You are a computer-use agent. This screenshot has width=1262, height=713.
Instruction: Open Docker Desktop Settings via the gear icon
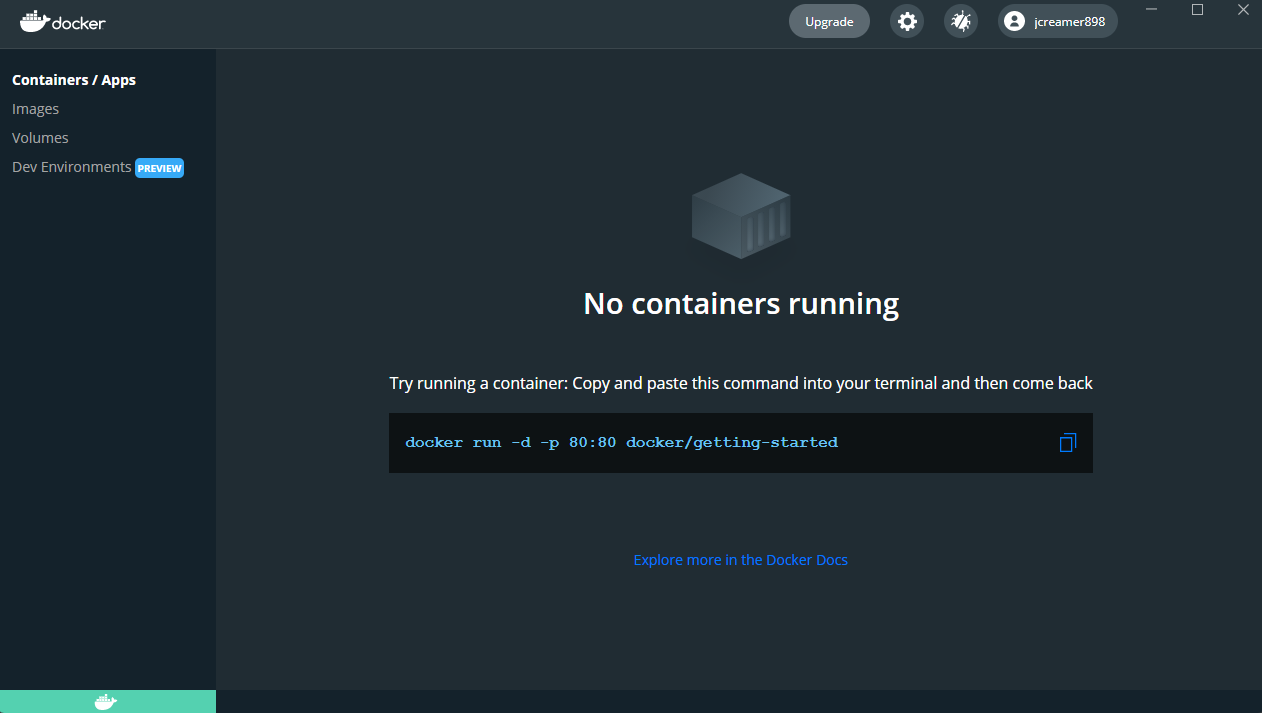tap(907, 21)
